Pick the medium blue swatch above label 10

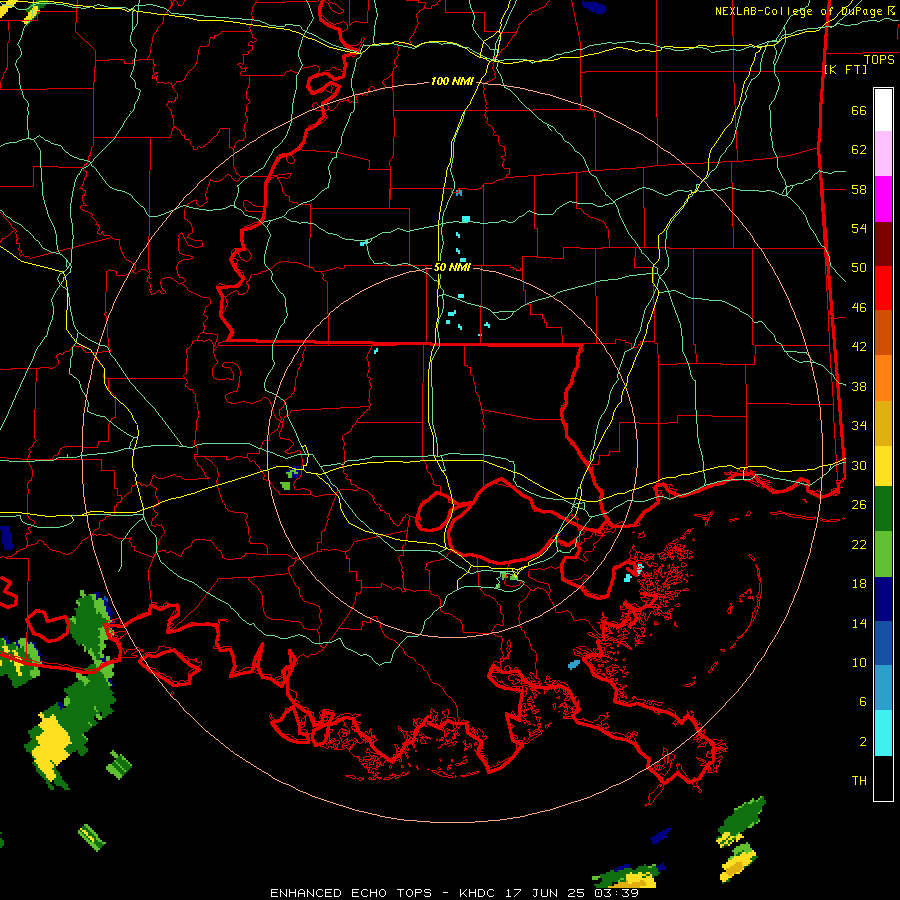pyautogui.click(x=883, y=643)
